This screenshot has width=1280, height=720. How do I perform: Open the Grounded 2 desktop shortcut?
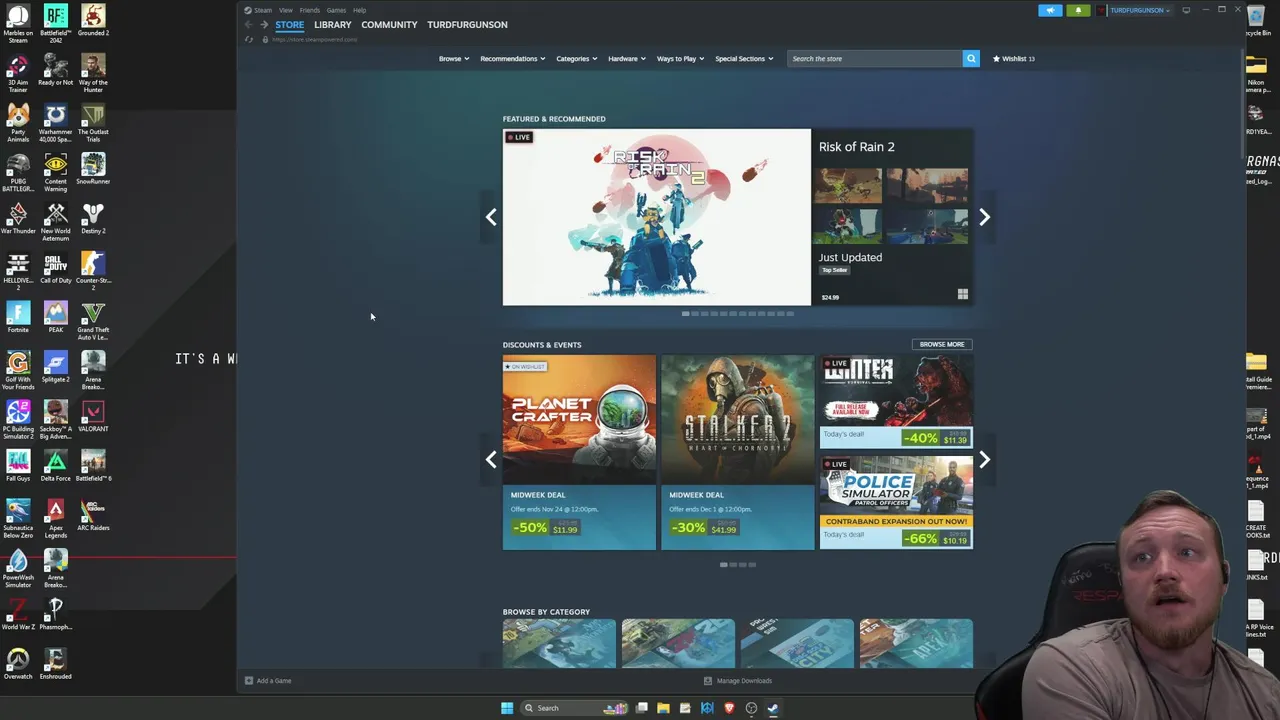click(x=93, y=21)
